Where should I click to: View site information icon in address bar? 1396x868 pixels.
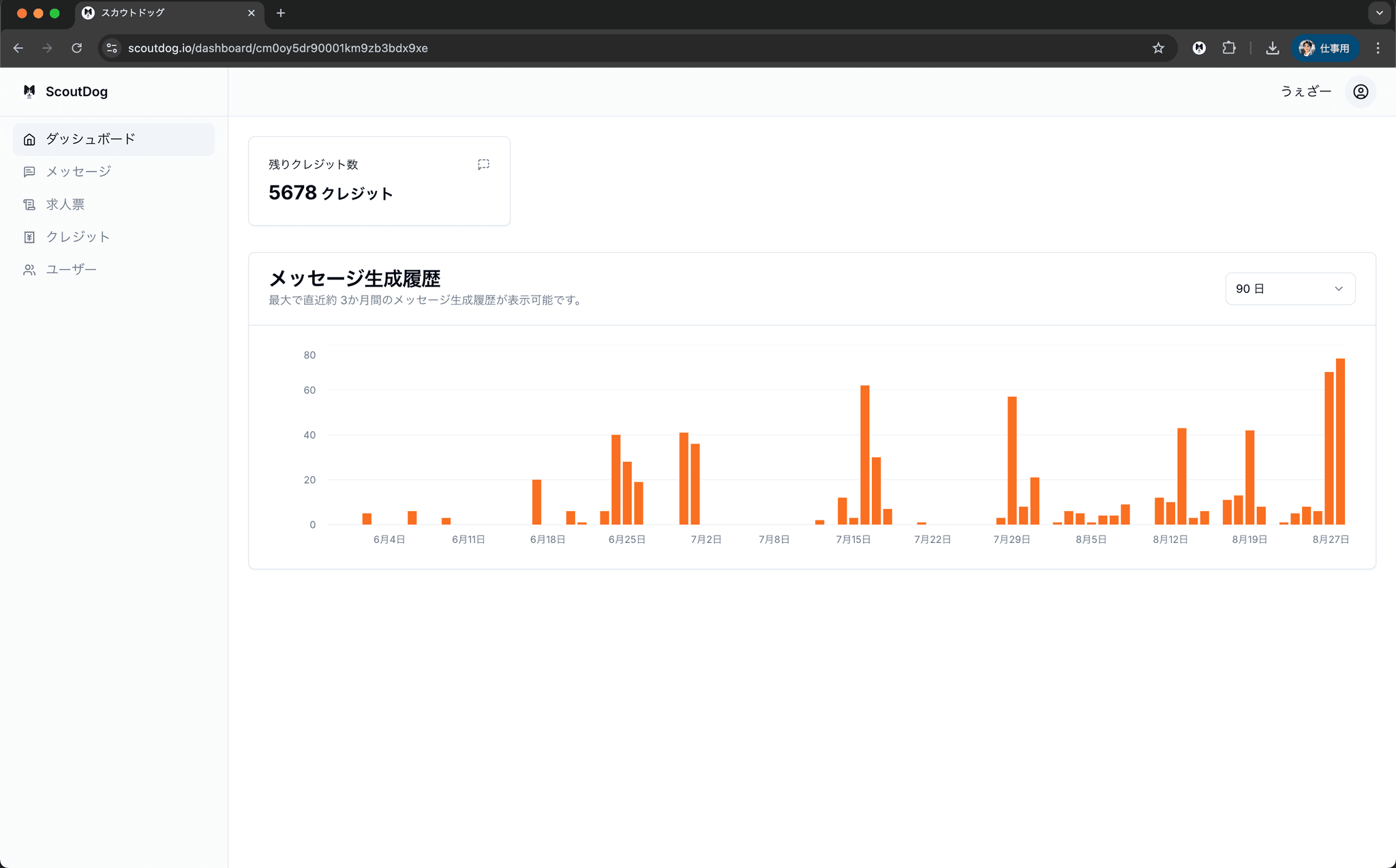(112, 48)
